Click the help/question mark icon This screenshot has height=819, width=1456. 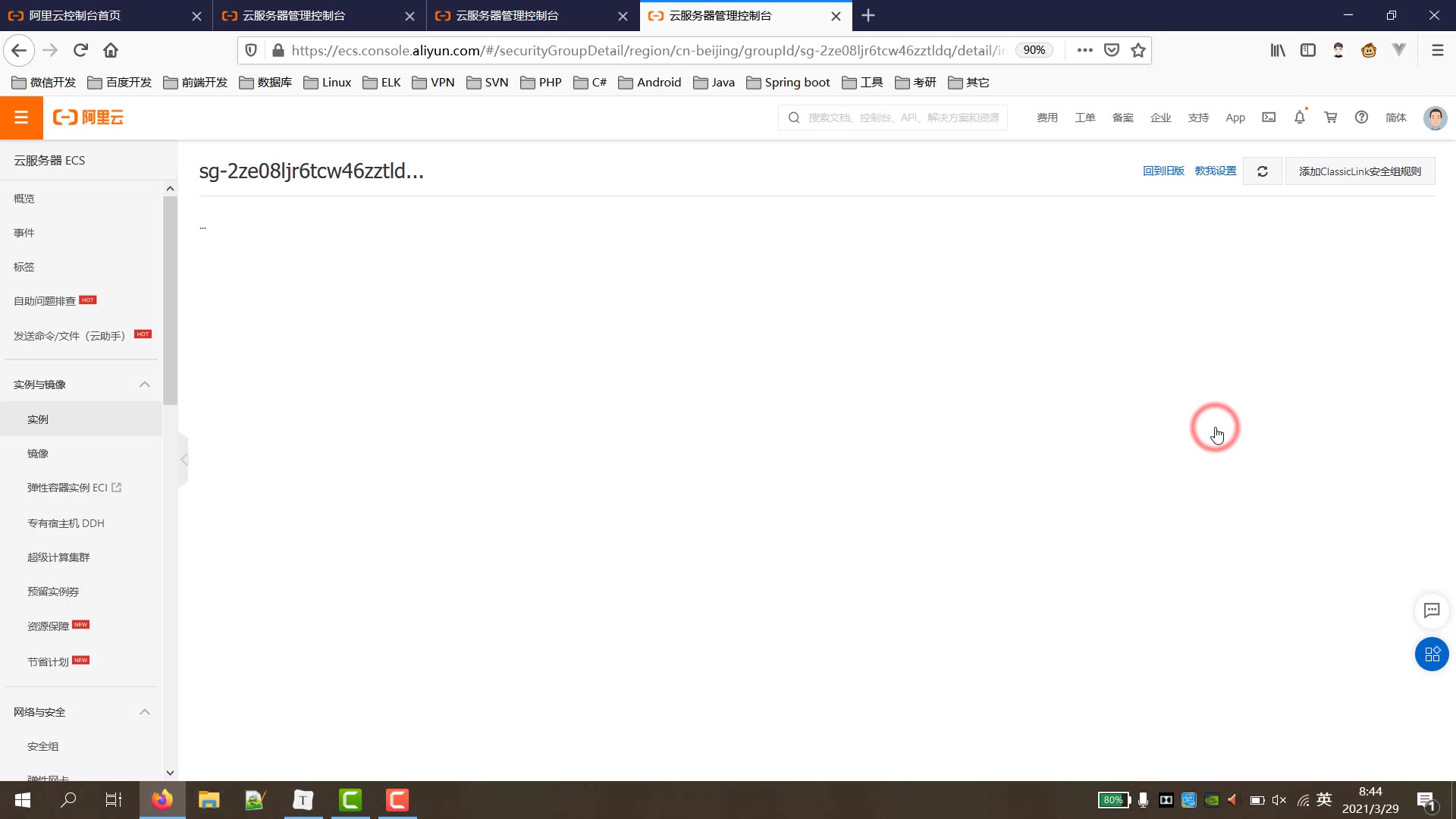point(1362,118)
